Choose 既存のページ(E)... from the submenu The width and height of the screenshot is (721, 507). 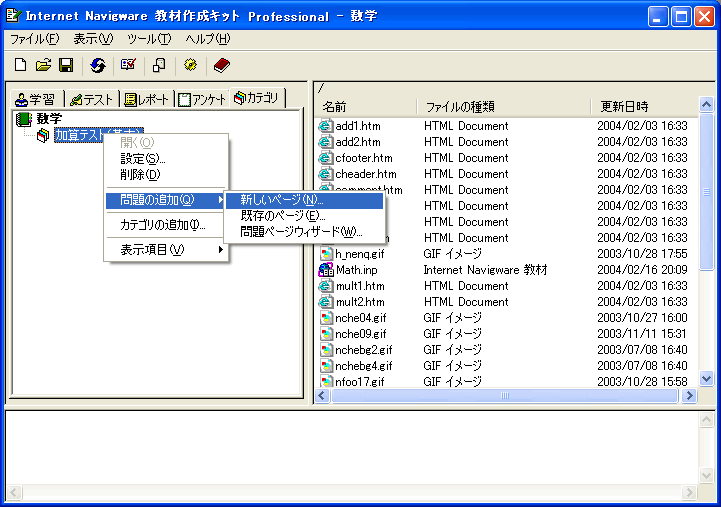[x=283, y=216]
